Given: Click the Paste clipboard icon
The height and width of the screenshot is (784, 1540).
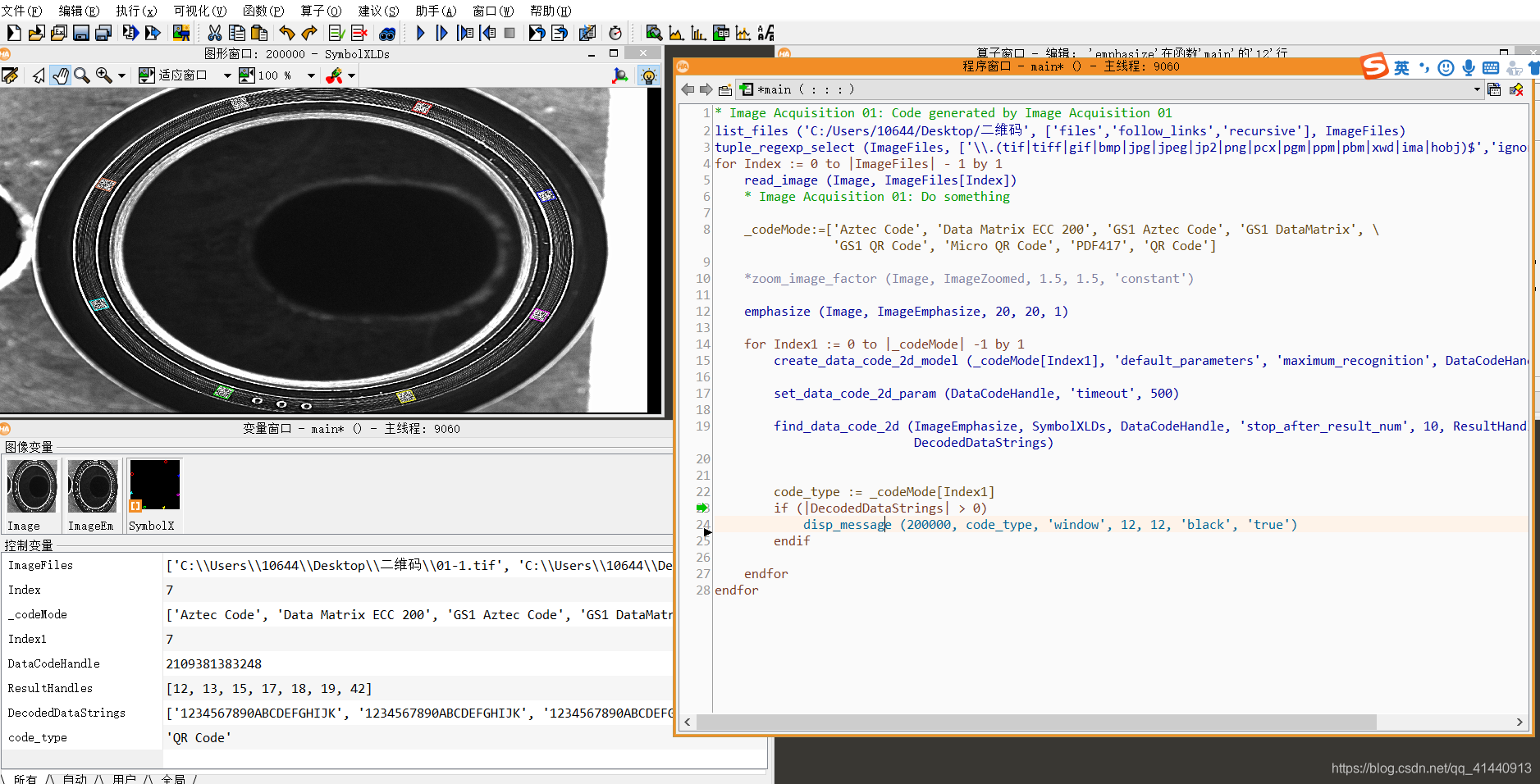Looking at the screenshot, I should click(x=259, y=33).
